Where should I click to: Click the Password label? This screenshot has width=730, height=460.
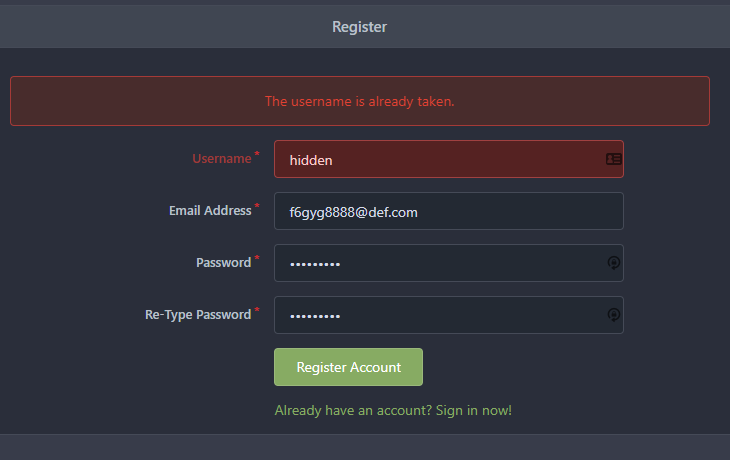coord(223,263)
